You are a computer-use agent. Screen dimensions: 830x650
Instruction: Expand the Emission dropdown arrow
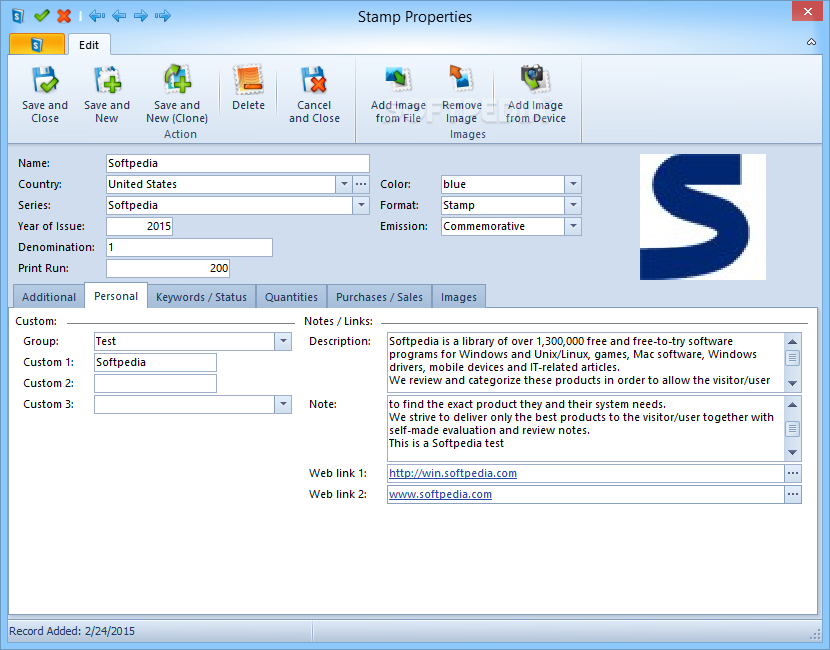click(x=573, y=227)
